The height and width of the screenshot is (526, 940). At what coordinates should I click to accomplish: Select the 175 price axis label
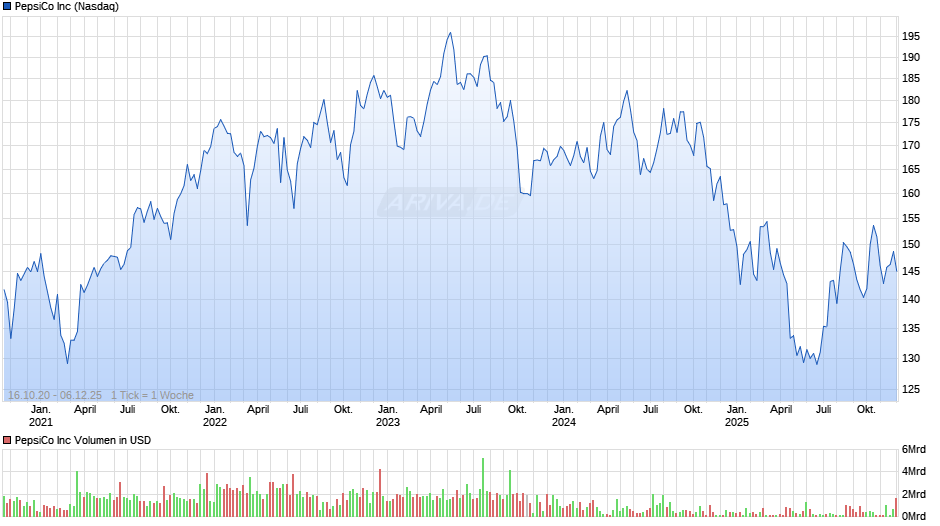[911, 122]
